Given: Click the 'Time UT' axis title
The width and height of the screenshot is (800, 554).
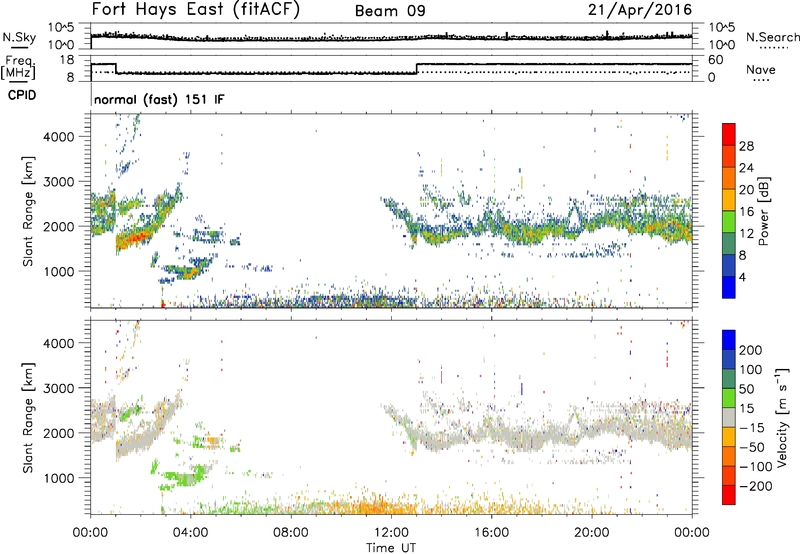Looking at the screenshot, I should pyautogui.click(x=391, y=547).
